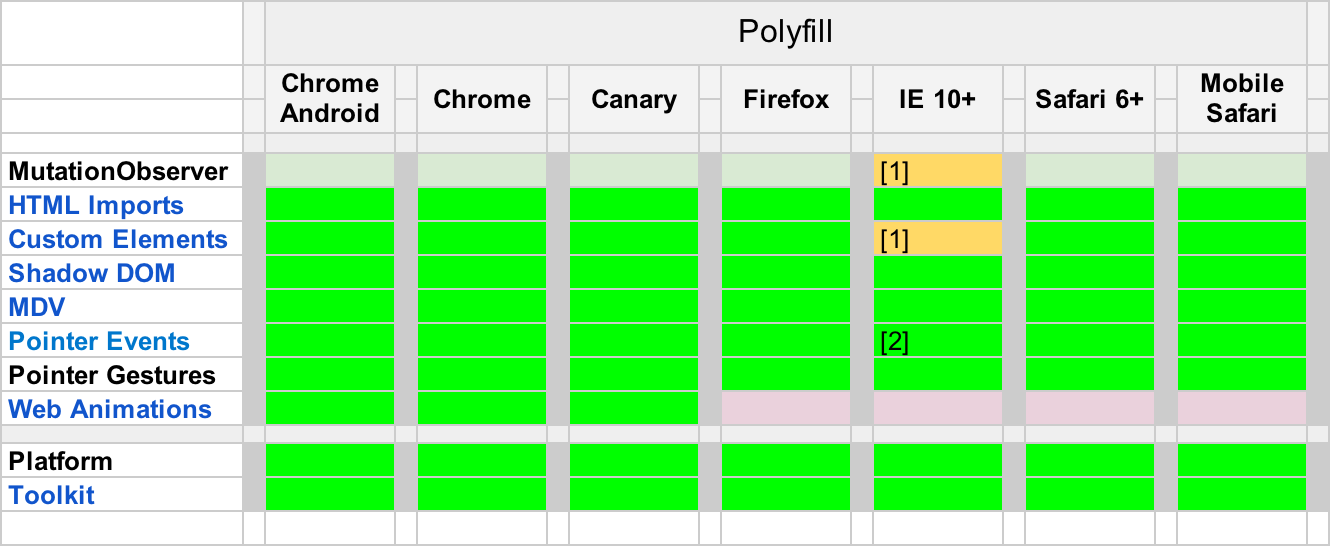The height and width of the screenshot is (546, 1332).
Task: Select the MutationObserver row label
Action: coord(118,172)
